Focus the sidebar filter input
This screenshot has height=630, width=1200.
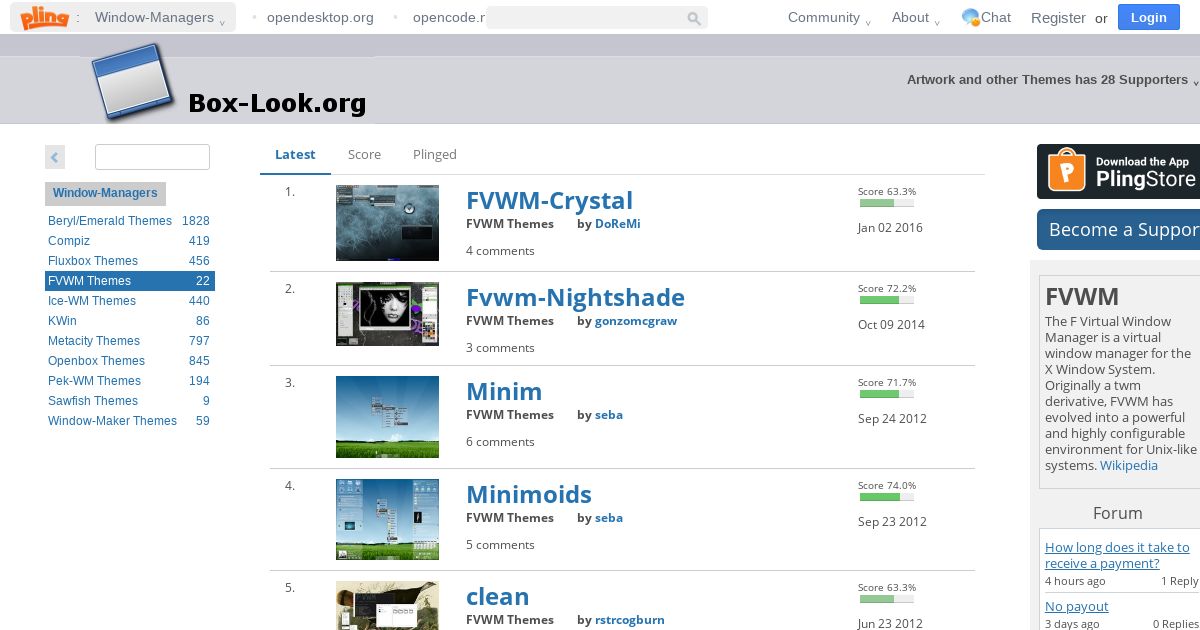click(x=152, y=157)
